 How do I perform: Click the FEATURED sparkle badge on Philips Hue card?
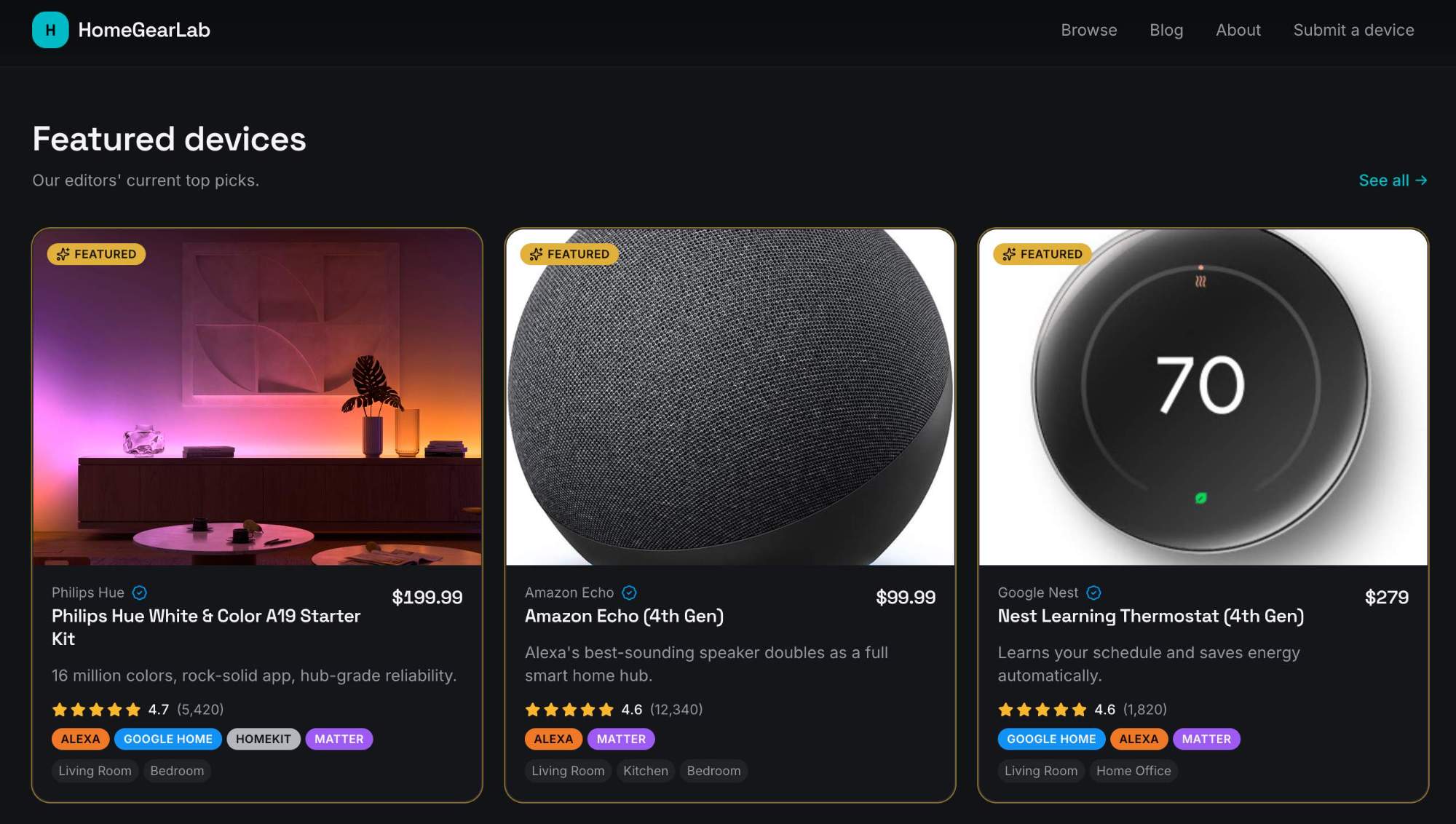[97, 254]
